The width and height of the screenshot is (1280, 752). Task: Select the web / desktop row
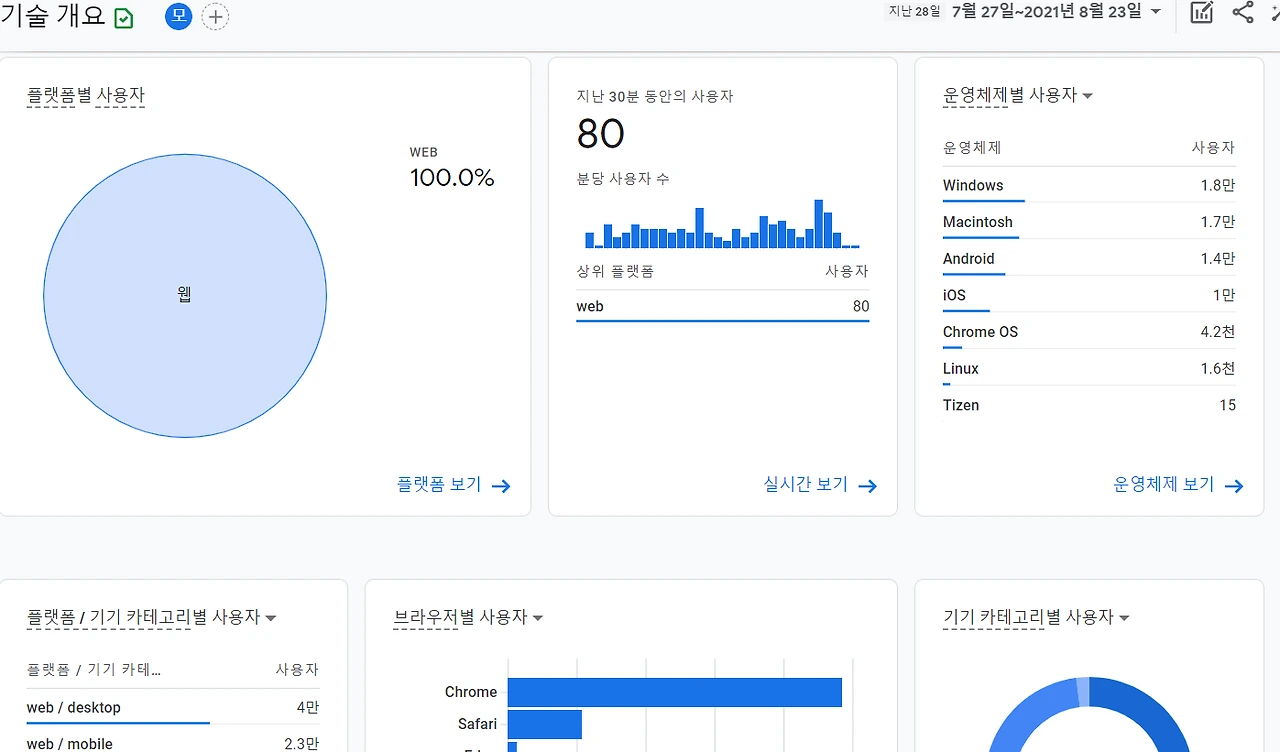(x=173, y=707)
